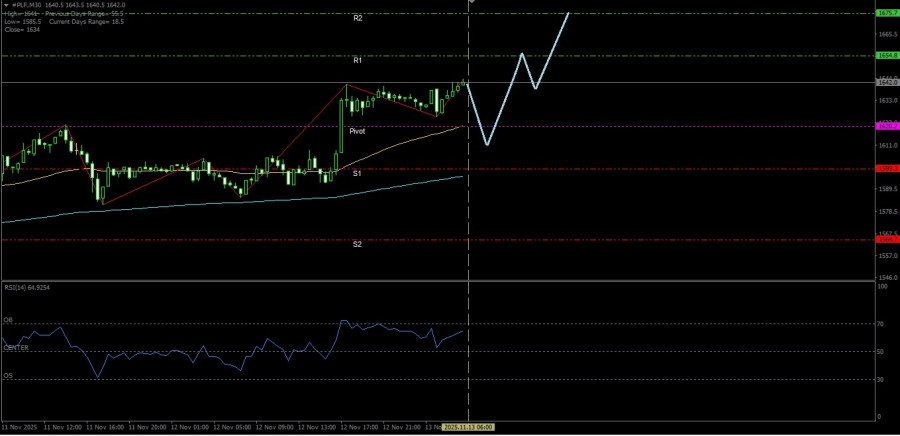Click the RSI scale value 70
This screenshot has width=900, height=436.
click(x=879, y=324)
